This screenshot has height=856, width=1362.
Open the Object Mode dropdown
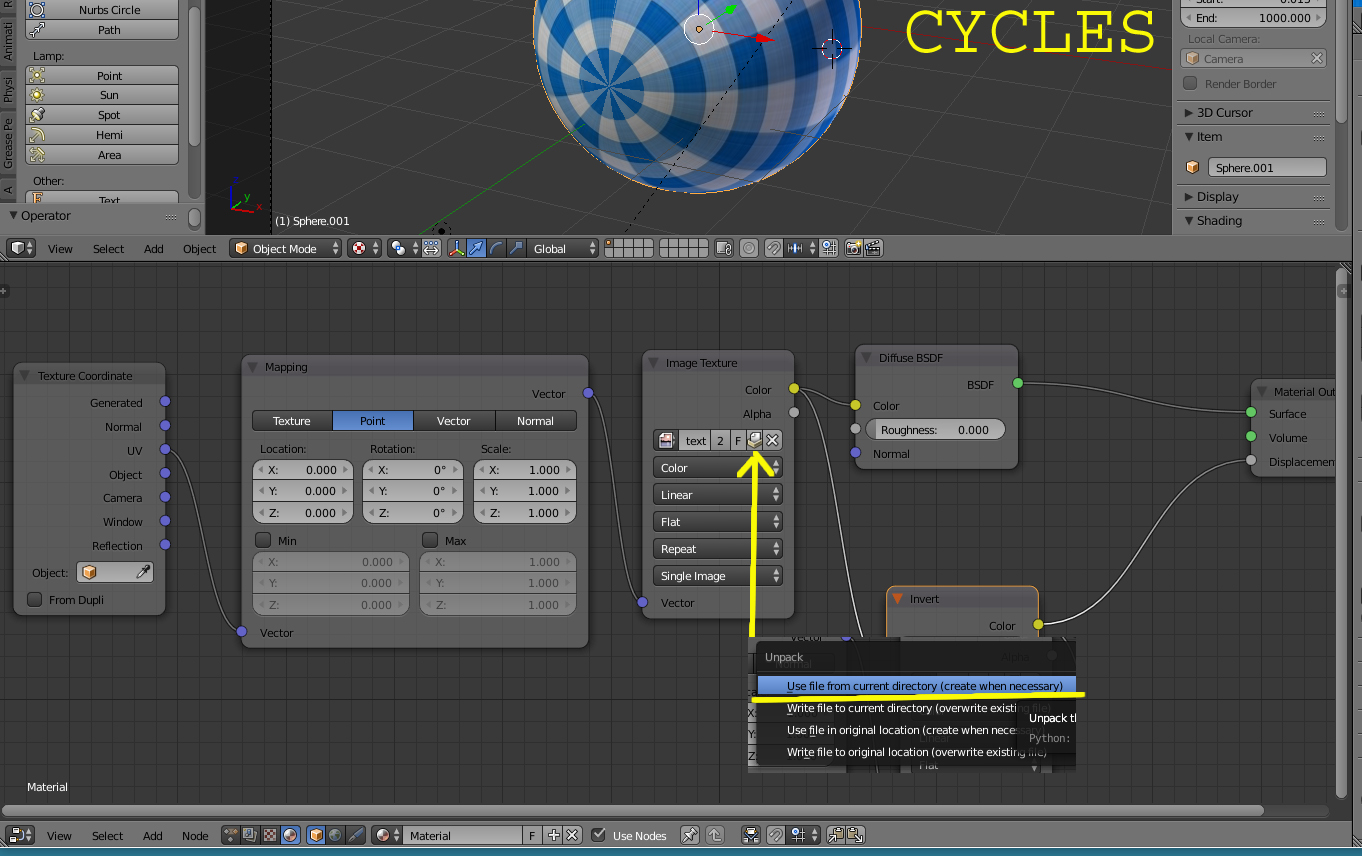pos(285,248)
